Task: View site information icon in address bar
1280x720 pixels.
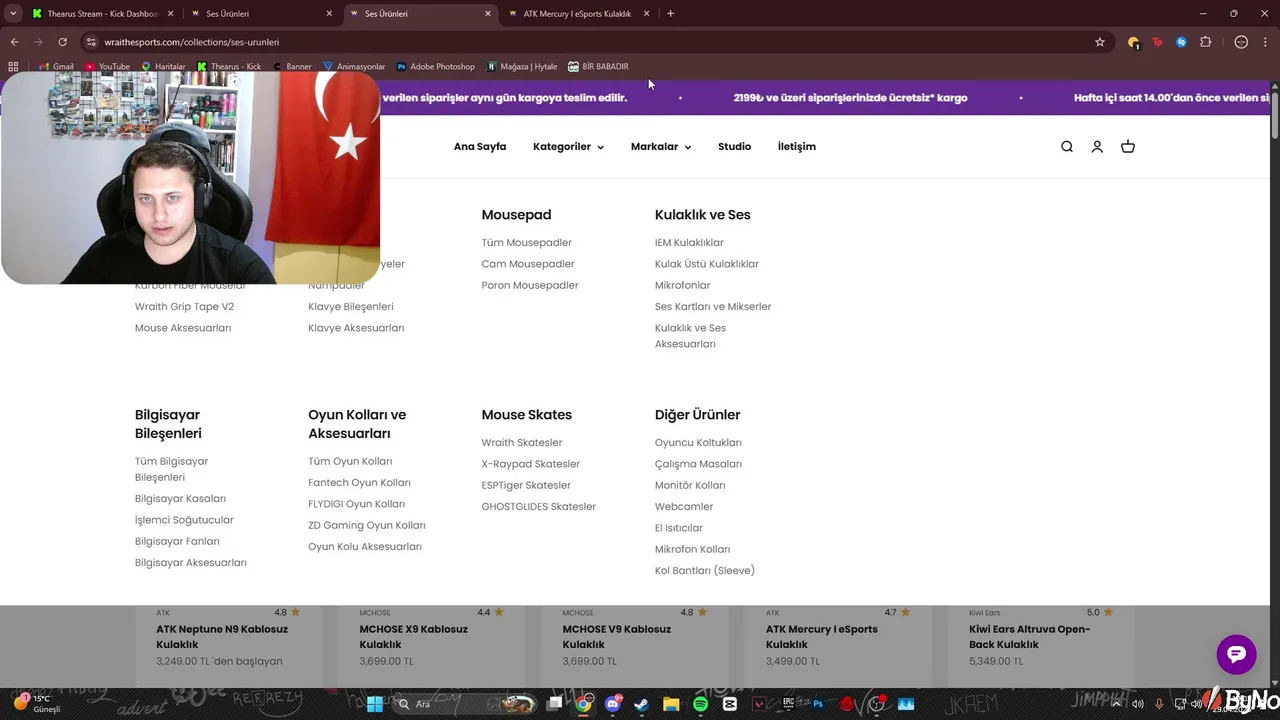Action: coord(91,42)
